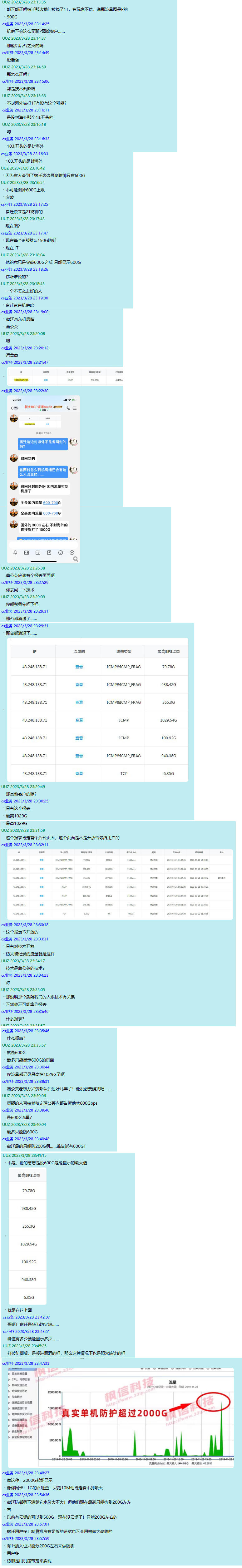Click timestamp header cs业务 2023/3/28 23:22:30
242x1568 pixels.
[x=25, y=391]
